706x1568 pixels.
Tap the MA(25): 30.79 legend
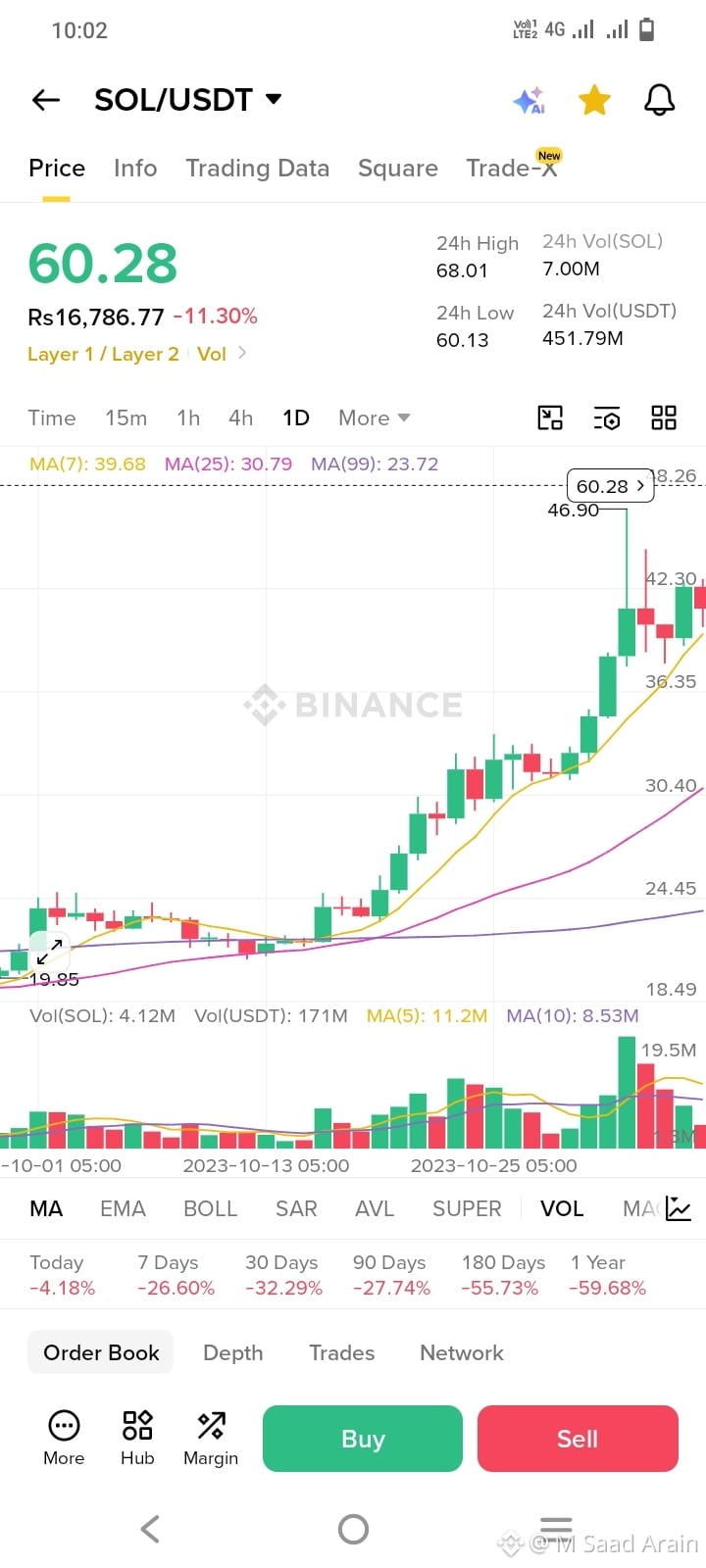pyautogui.click(x=228, y=464)
